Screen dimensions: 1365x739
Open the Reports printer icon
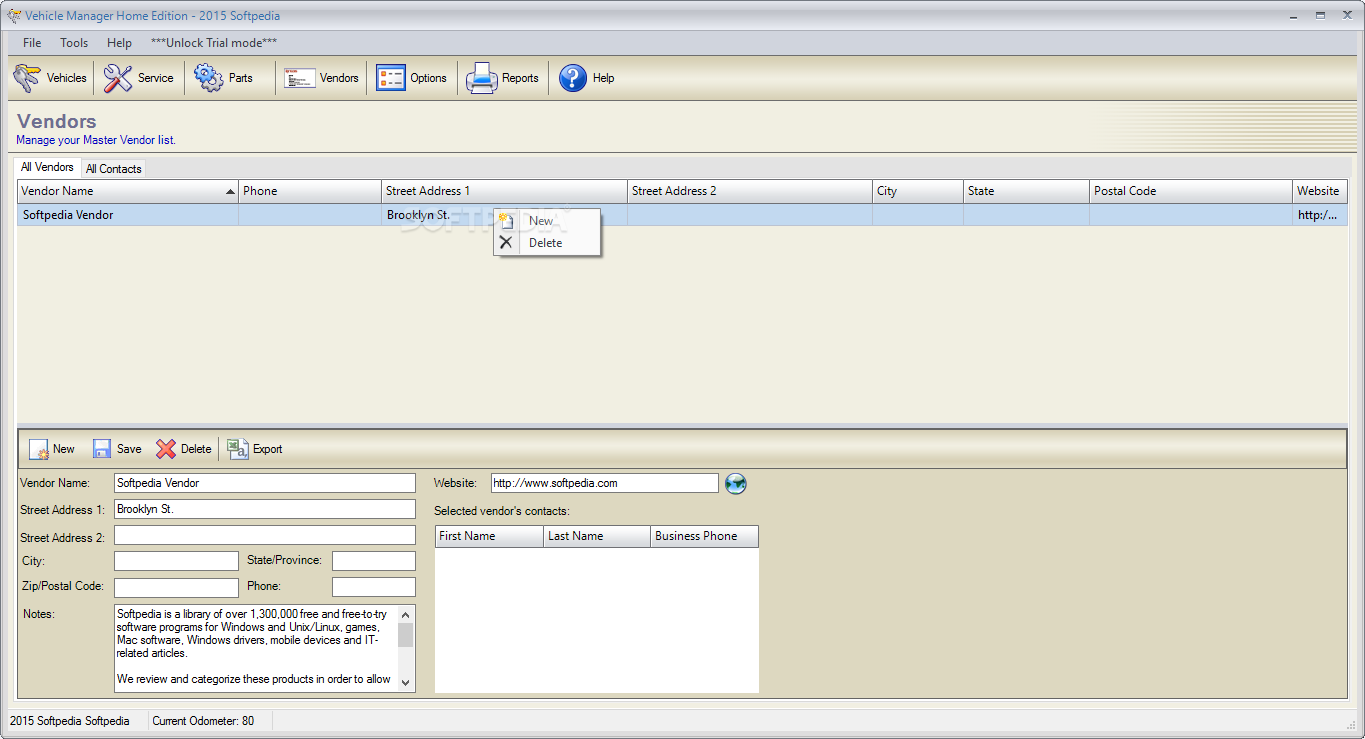coord(481,78)
